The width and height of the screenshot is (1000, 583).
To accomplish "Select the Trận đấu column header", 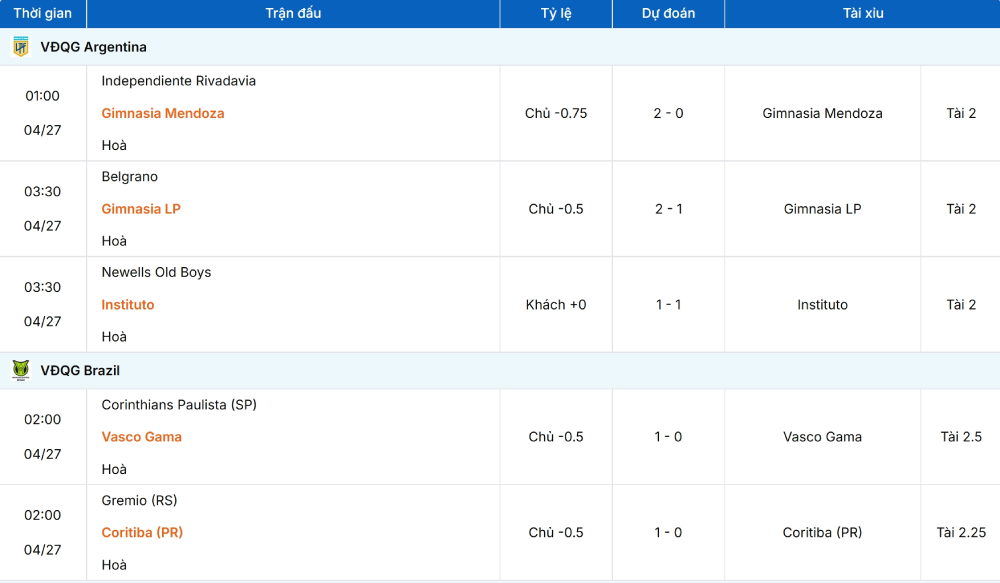I will 293,13.
